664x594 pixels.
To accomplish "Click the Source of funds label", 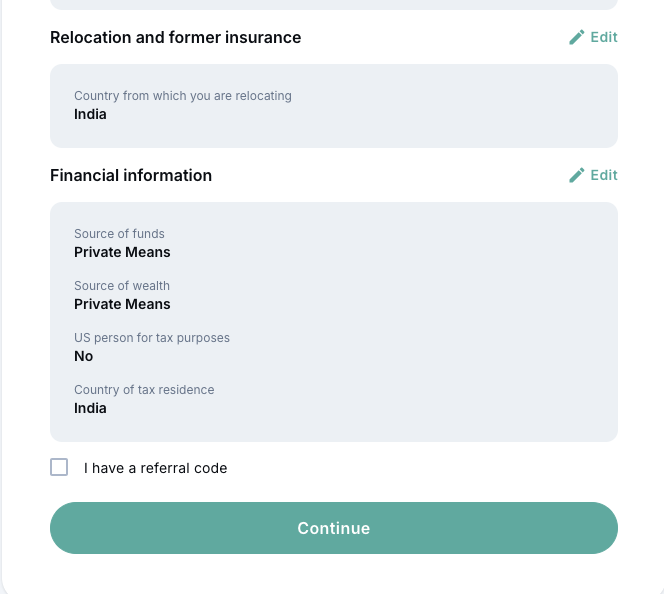I will (x=119, y=234).
